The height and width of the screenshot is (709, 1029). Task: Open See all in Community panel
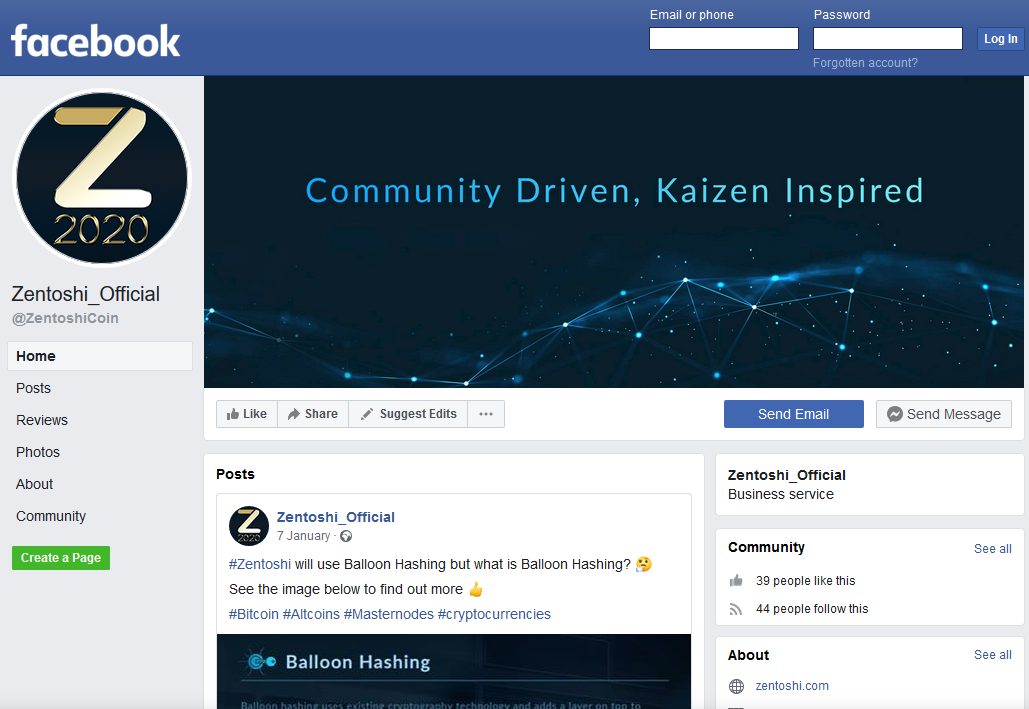992,549
